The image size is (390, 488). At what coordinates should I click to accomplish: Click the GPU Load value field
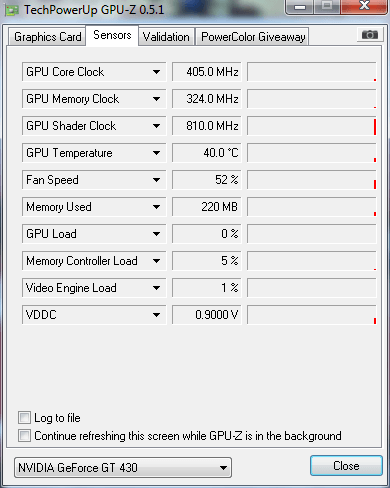click(206, 234)
